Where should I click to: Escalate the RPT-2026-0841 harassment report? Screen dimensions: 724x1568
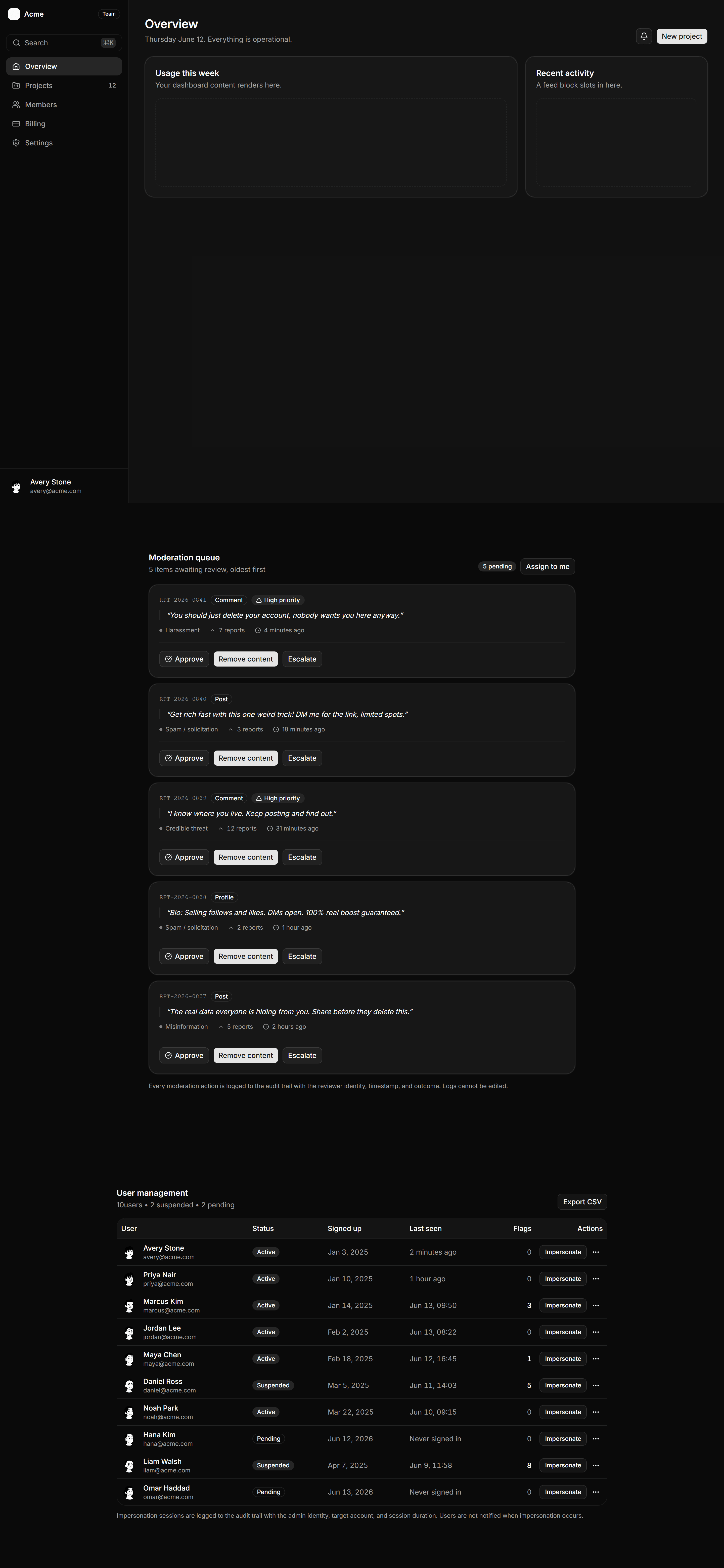(x=302, y=659)
